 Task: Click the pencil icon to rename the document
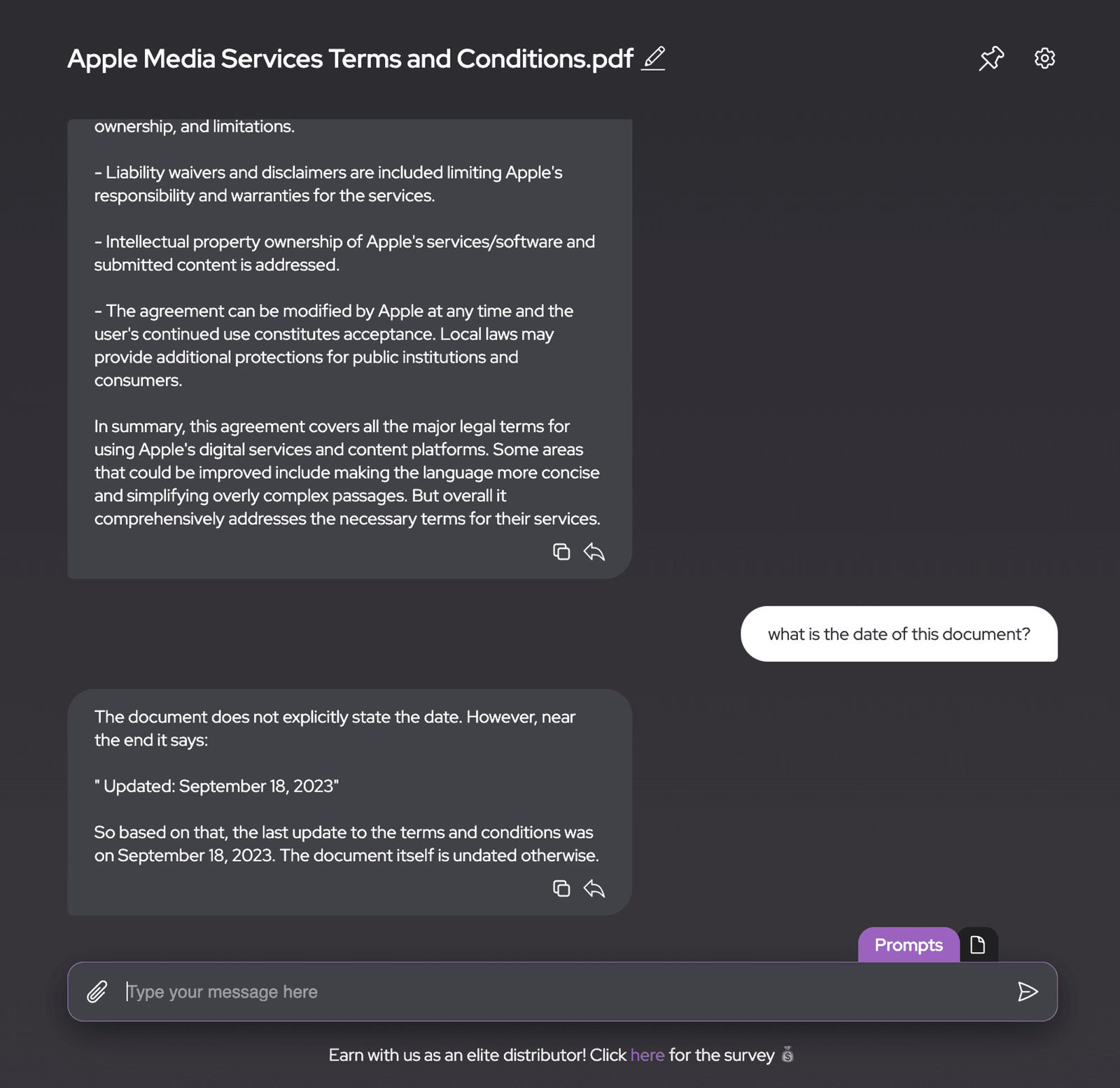coord(653,58)
